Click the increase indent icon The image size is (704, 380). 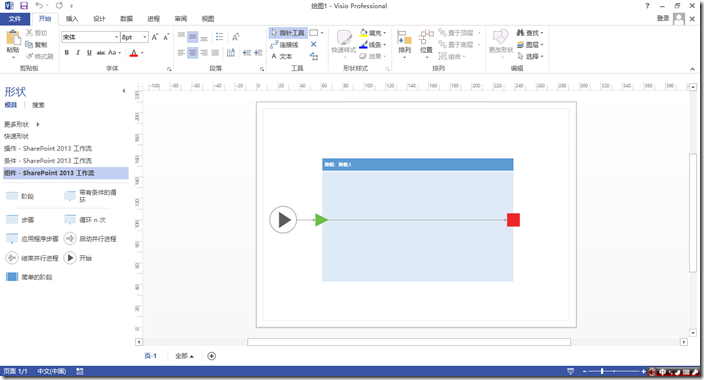click(258, 53)
